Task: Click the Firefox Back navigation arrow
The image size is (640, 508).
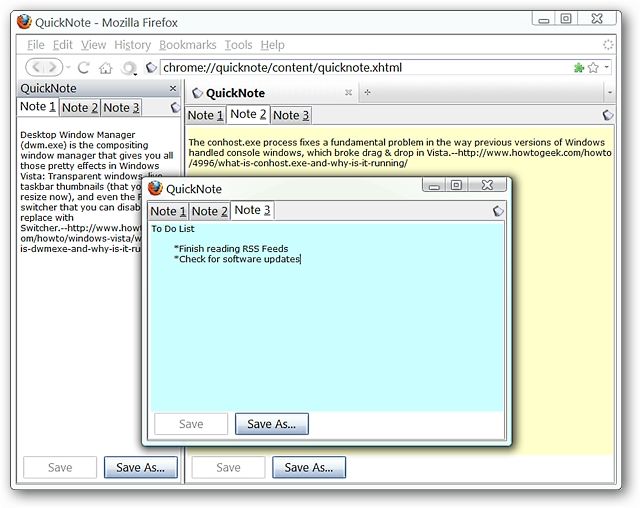Action: click(36, 67)
